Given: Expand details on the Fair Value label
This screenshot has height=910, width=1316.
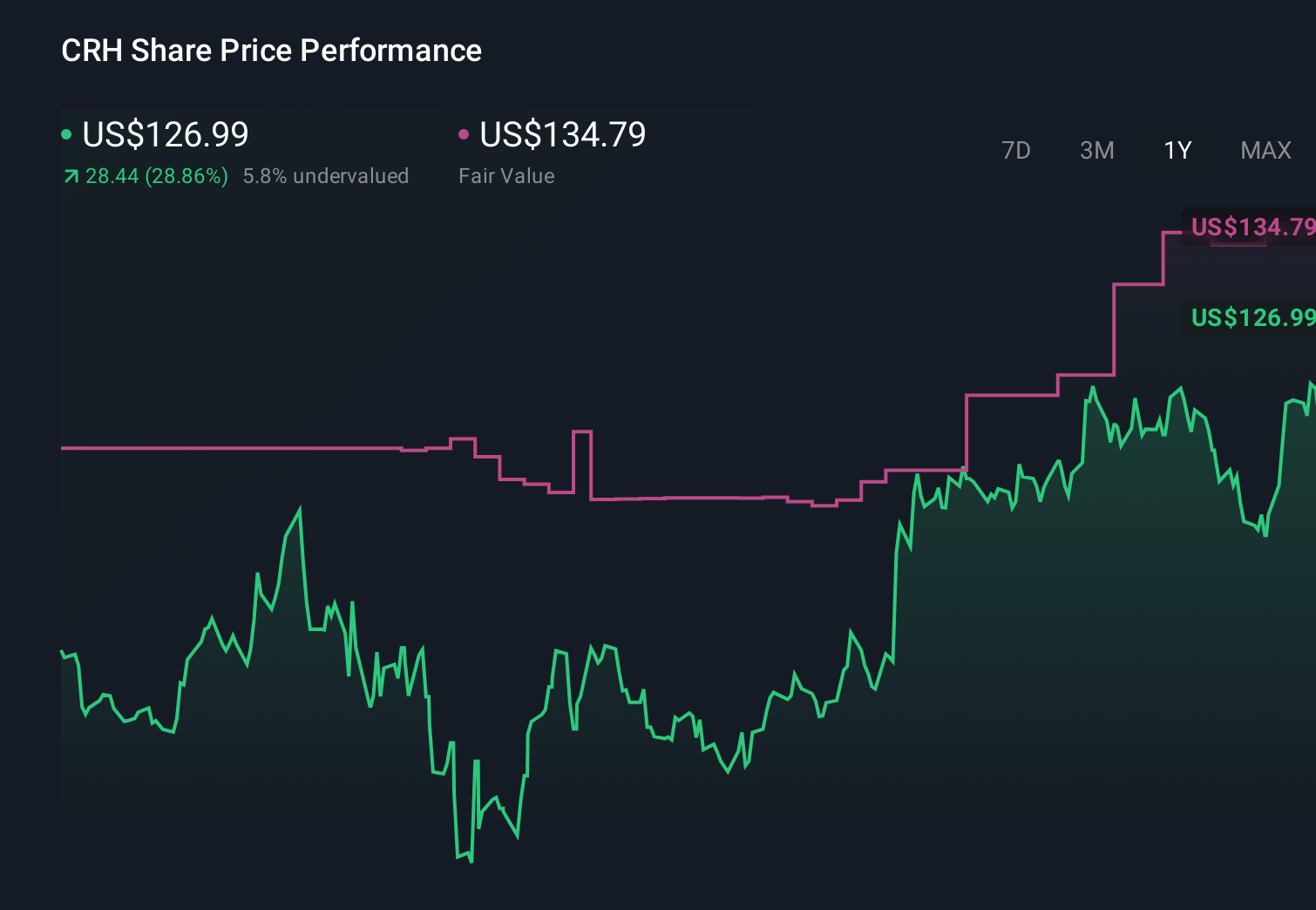Looking at the screenshot, I should (x=506, y=176).
